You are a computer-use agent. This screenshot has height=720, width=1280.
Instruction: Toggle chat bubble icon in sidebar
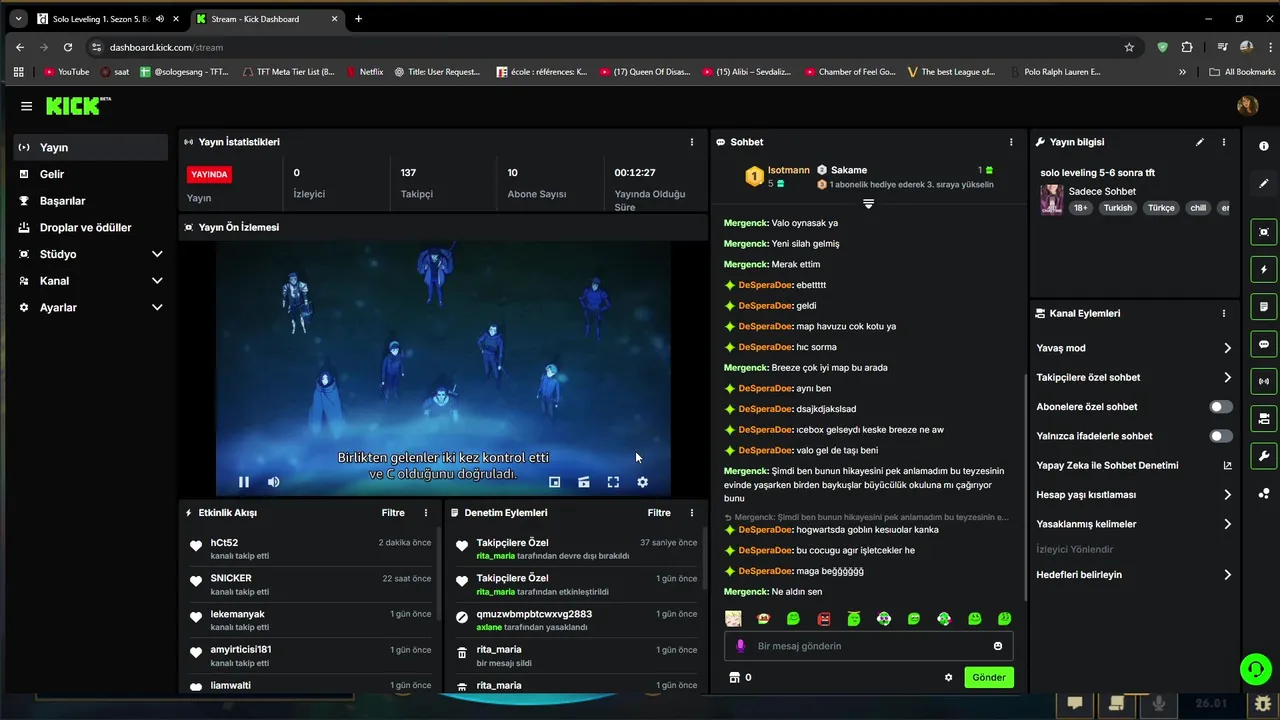point(1264,344)
